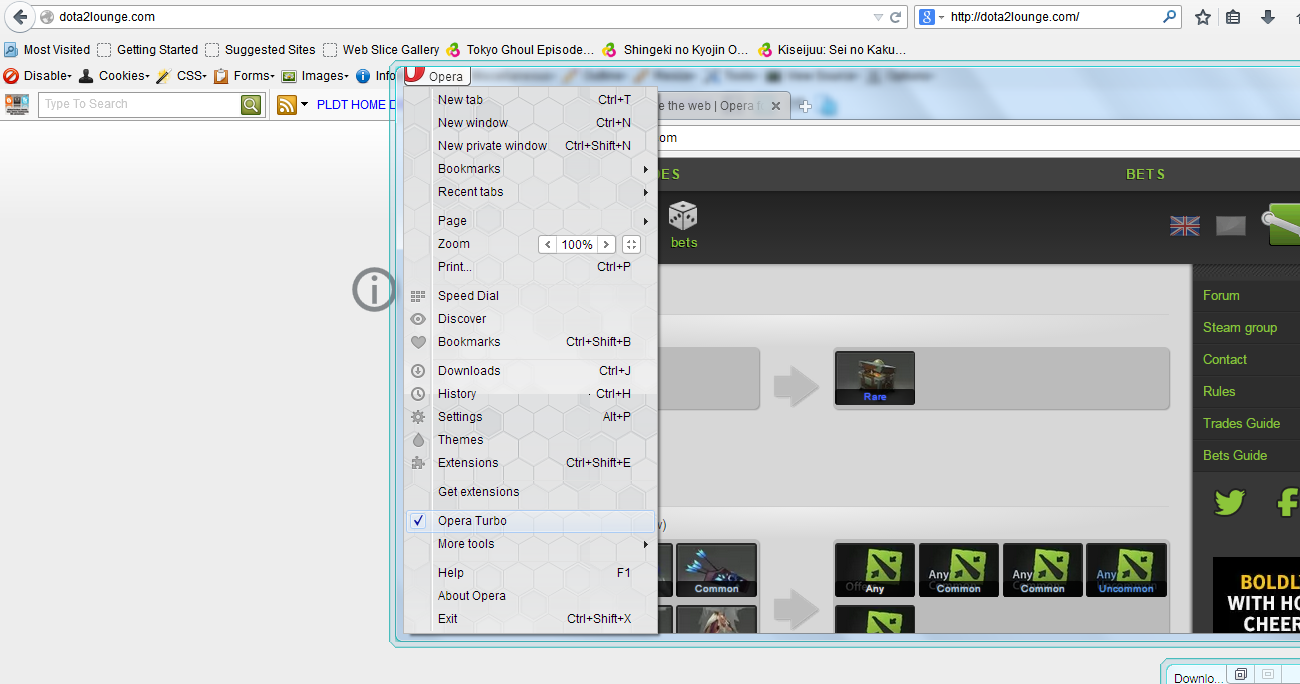Open the PLDT HOME link
This screenshot has height=684, width=1300.
[355, 104]
